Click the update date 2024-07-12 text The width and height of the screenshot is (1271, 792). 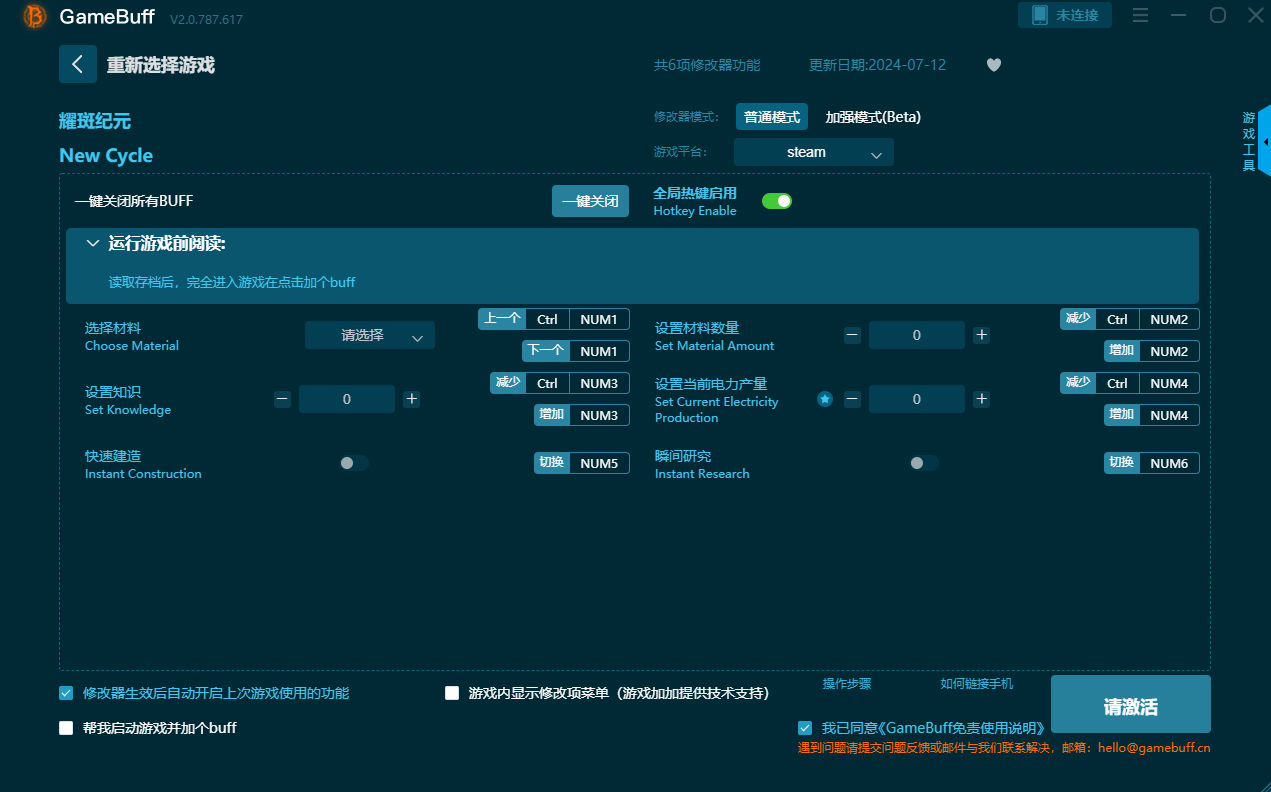(877, 65)
